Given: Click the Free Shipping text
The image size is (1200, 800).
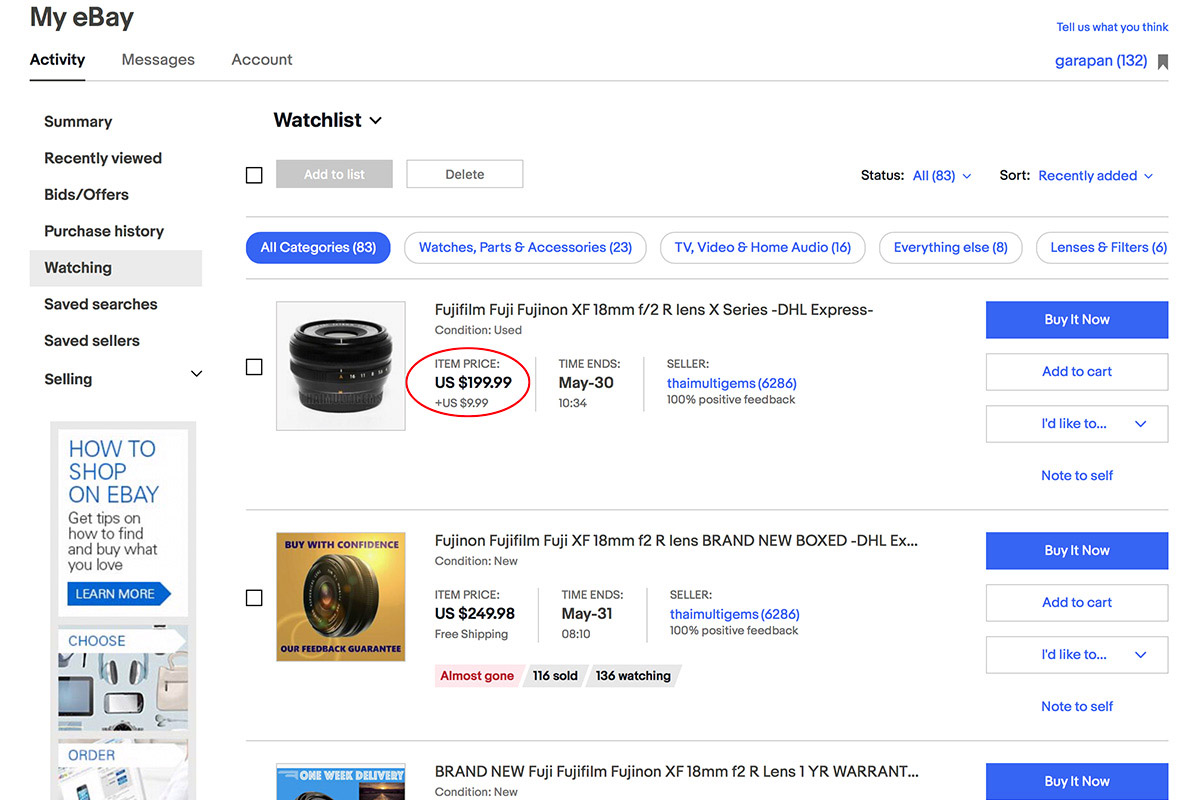Looking at the screenshot, I should (x=471, y=634).
